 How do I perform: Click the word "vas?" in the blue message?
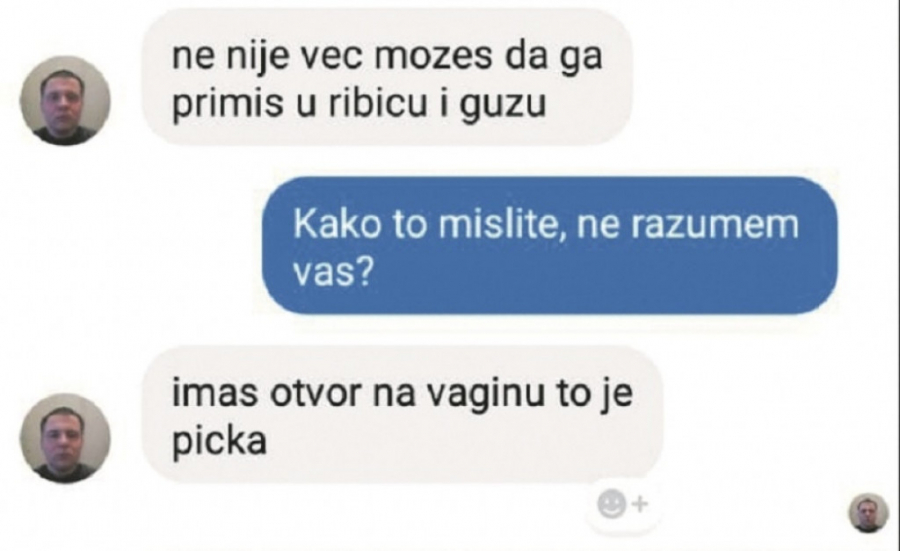coord(333,271)
